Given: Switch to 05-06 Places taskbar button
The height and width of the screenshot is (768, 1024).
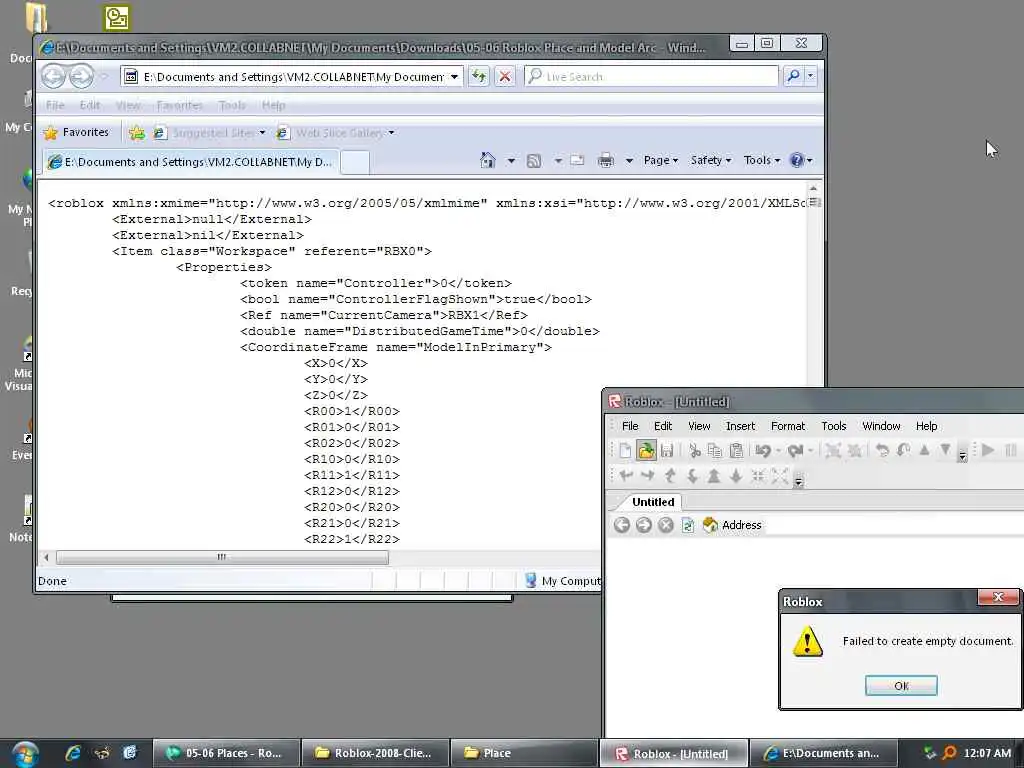Looking at the screenshot, I should coord(226,753).
